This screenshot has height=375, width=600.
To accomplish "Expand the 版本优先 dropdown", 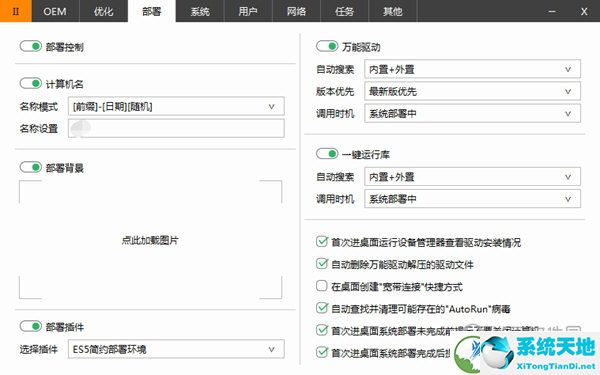I will (472, 91).
